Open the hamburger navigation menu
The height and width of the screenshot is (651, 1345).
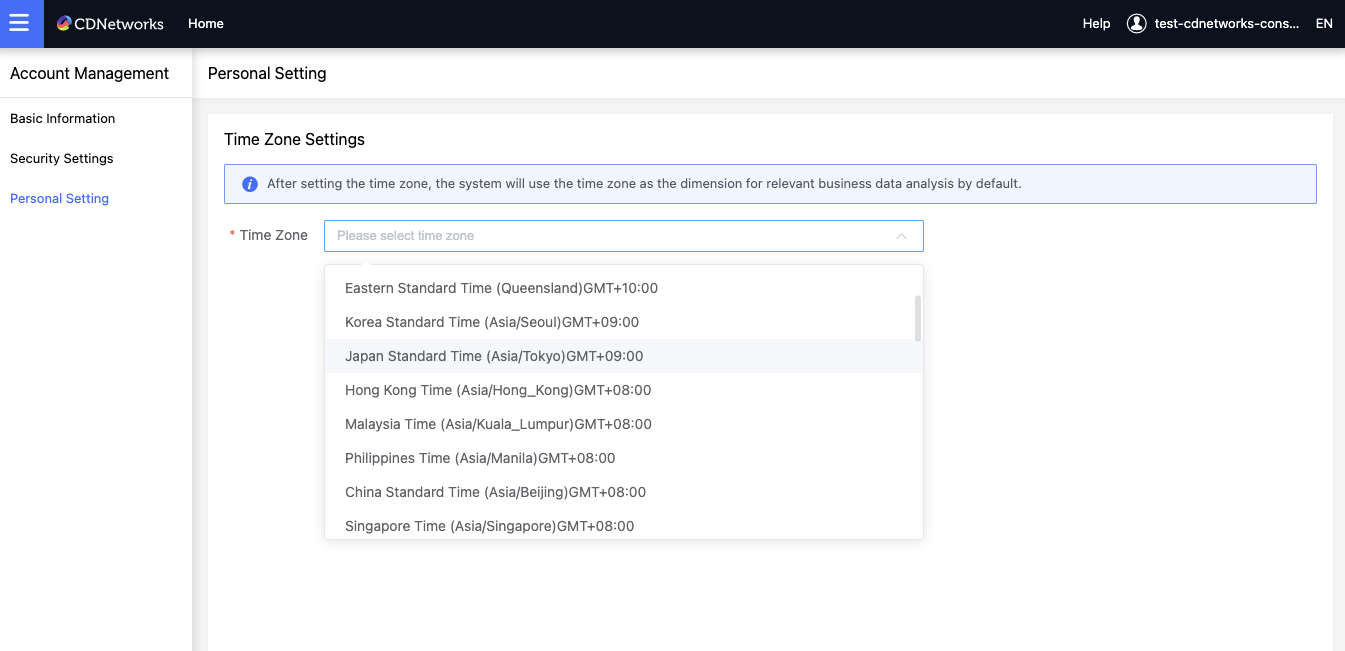point(21,23)
